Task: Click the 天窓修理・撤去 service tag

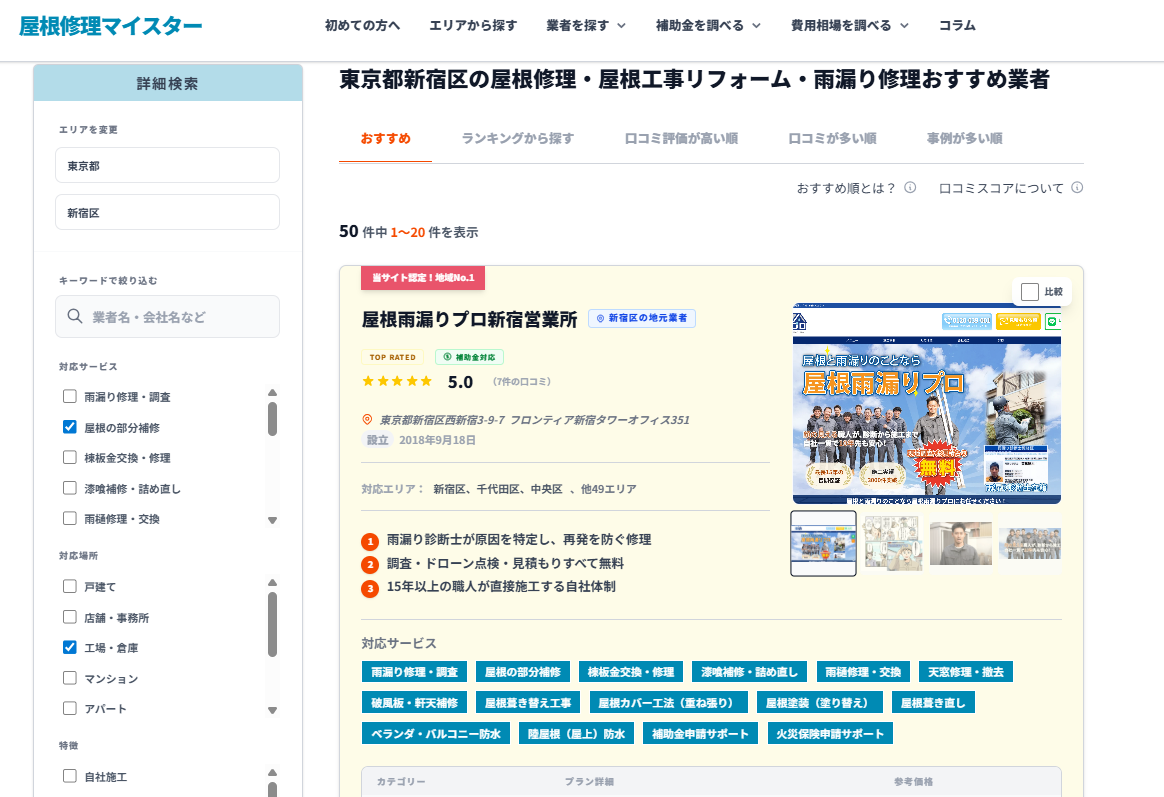Action: [x=966, y=672]
